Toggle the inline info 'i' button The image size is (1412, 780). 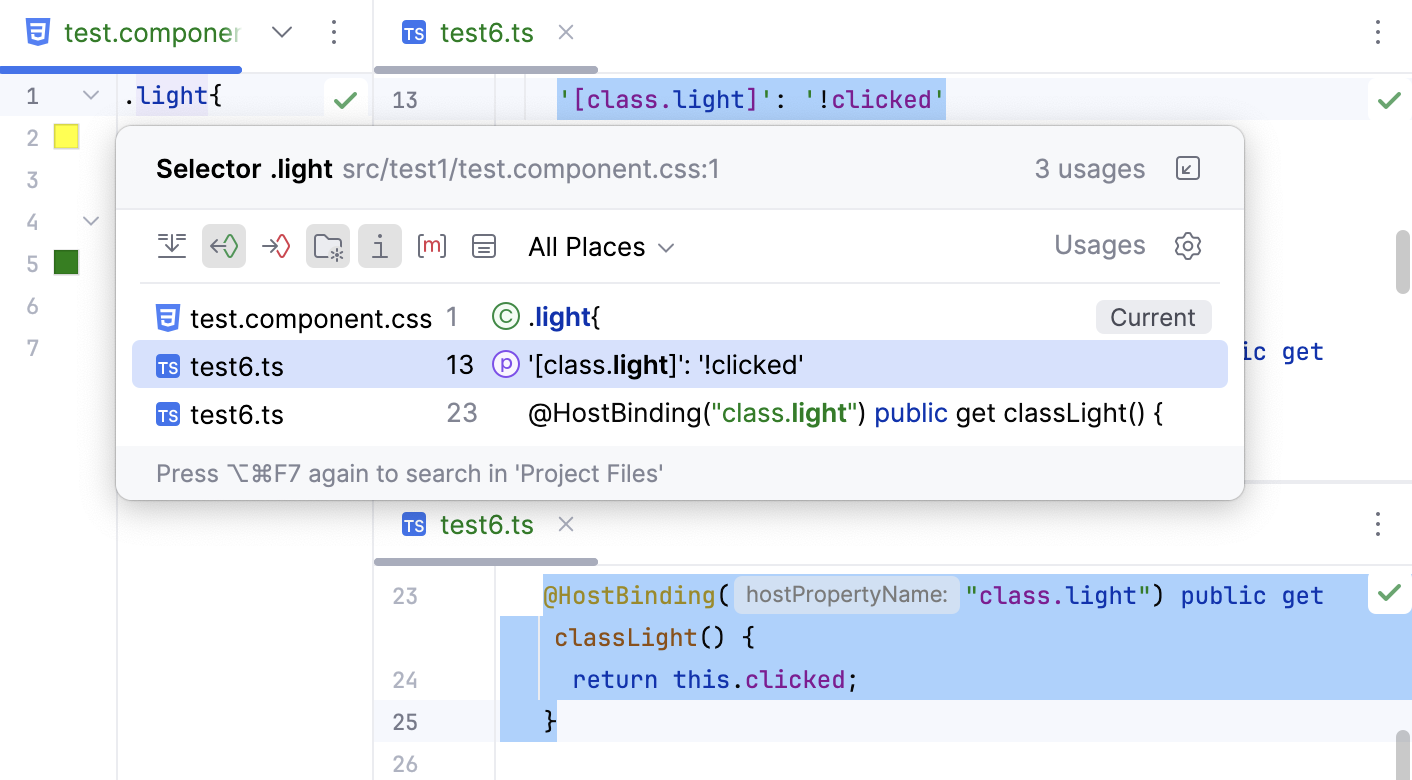click(x=380, y=246)
